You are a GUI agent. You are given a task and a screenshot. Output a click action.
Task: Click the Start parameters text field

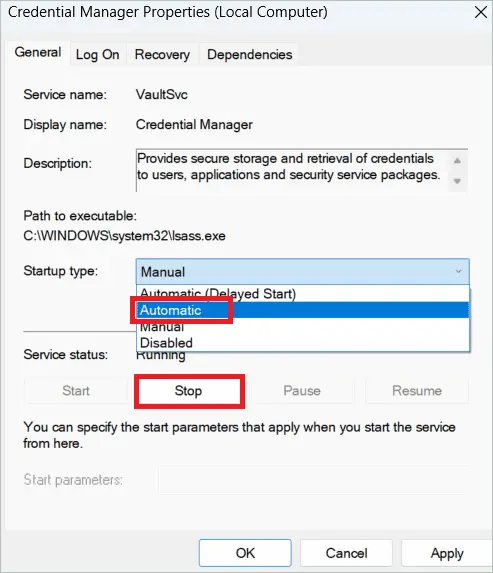coord(313,479)
